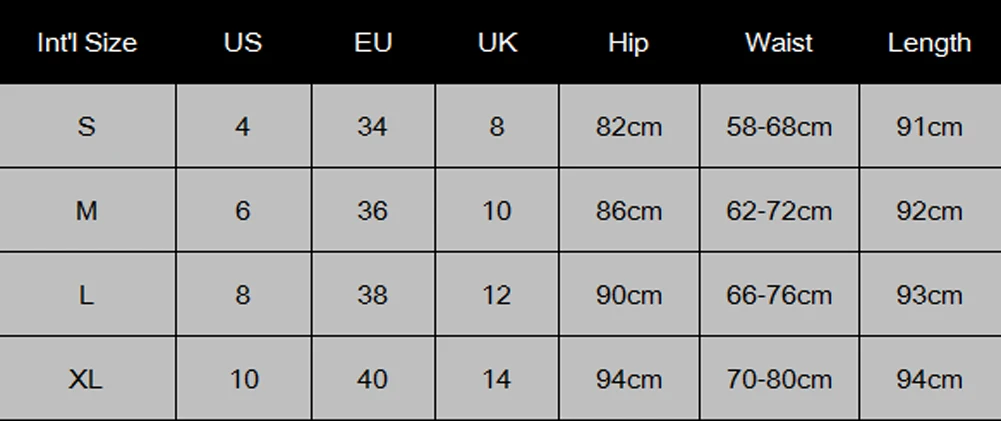Click the UK 12 cell

click(496, 295)
